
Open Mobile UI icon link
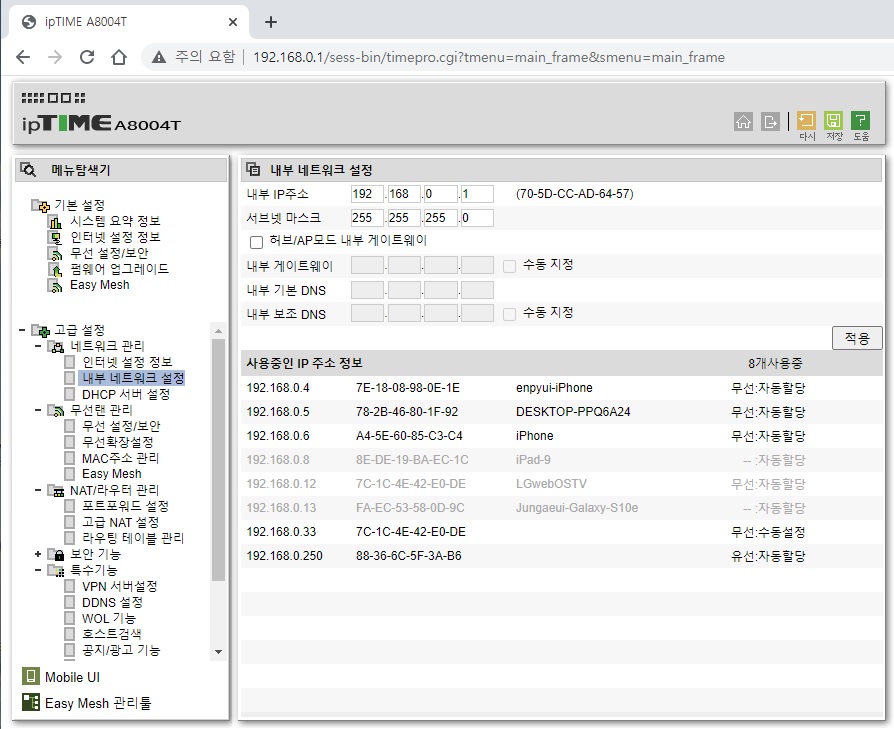click(30, 677)
